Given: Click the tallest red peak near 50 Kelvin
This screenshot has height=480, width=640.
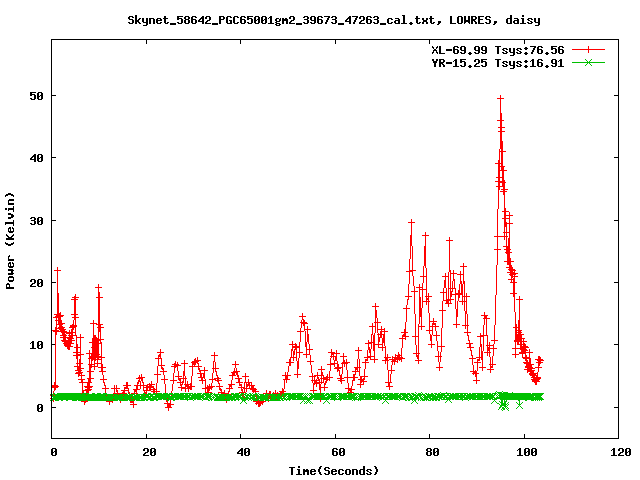Looking at the screenshot, I should coord(500,98).
